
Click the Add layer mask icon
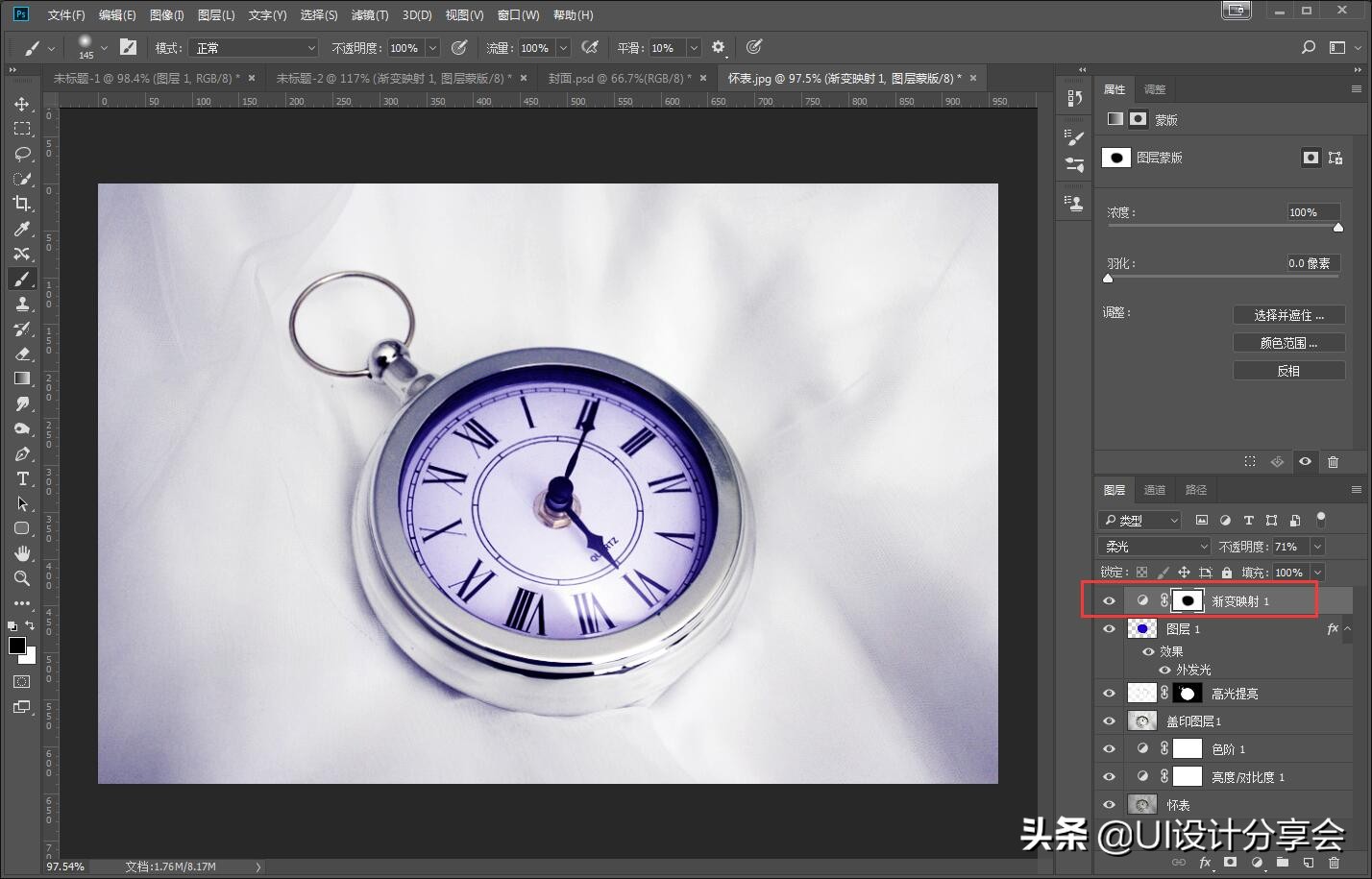pos(1230,863)
